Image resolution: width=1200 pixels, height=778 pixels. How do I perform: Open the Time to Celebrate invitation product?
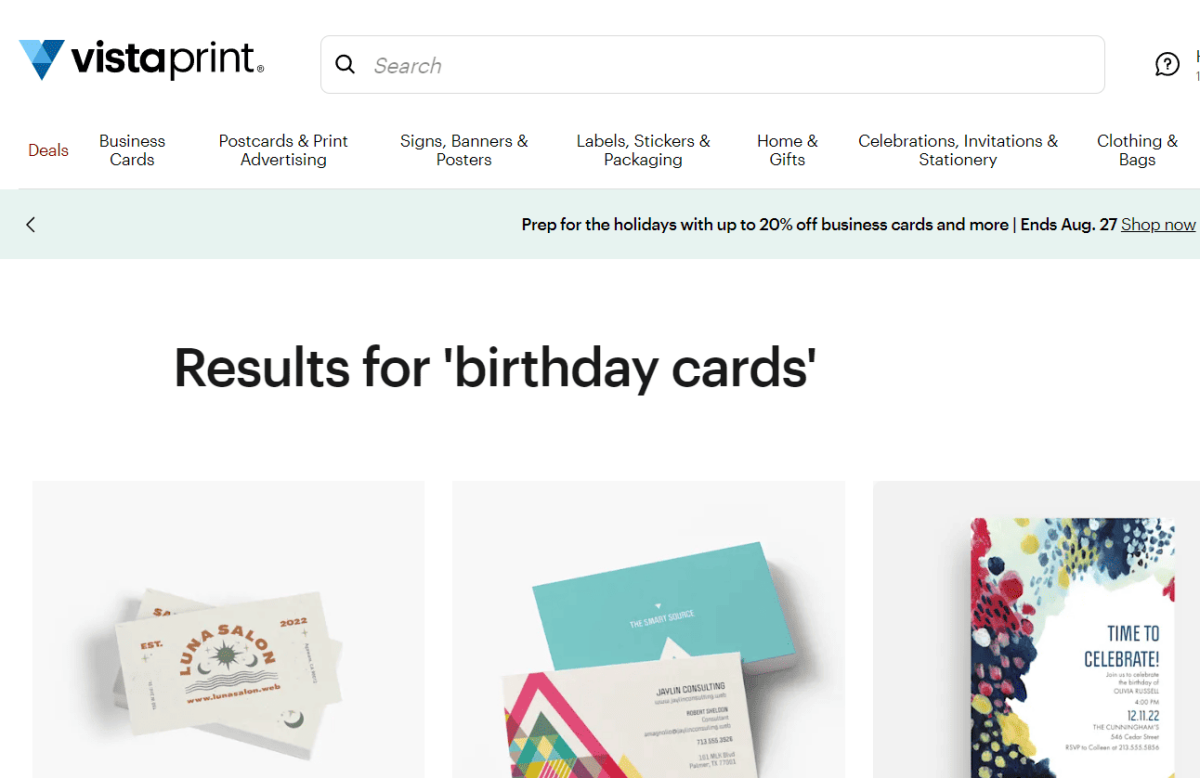point(1036,629)
